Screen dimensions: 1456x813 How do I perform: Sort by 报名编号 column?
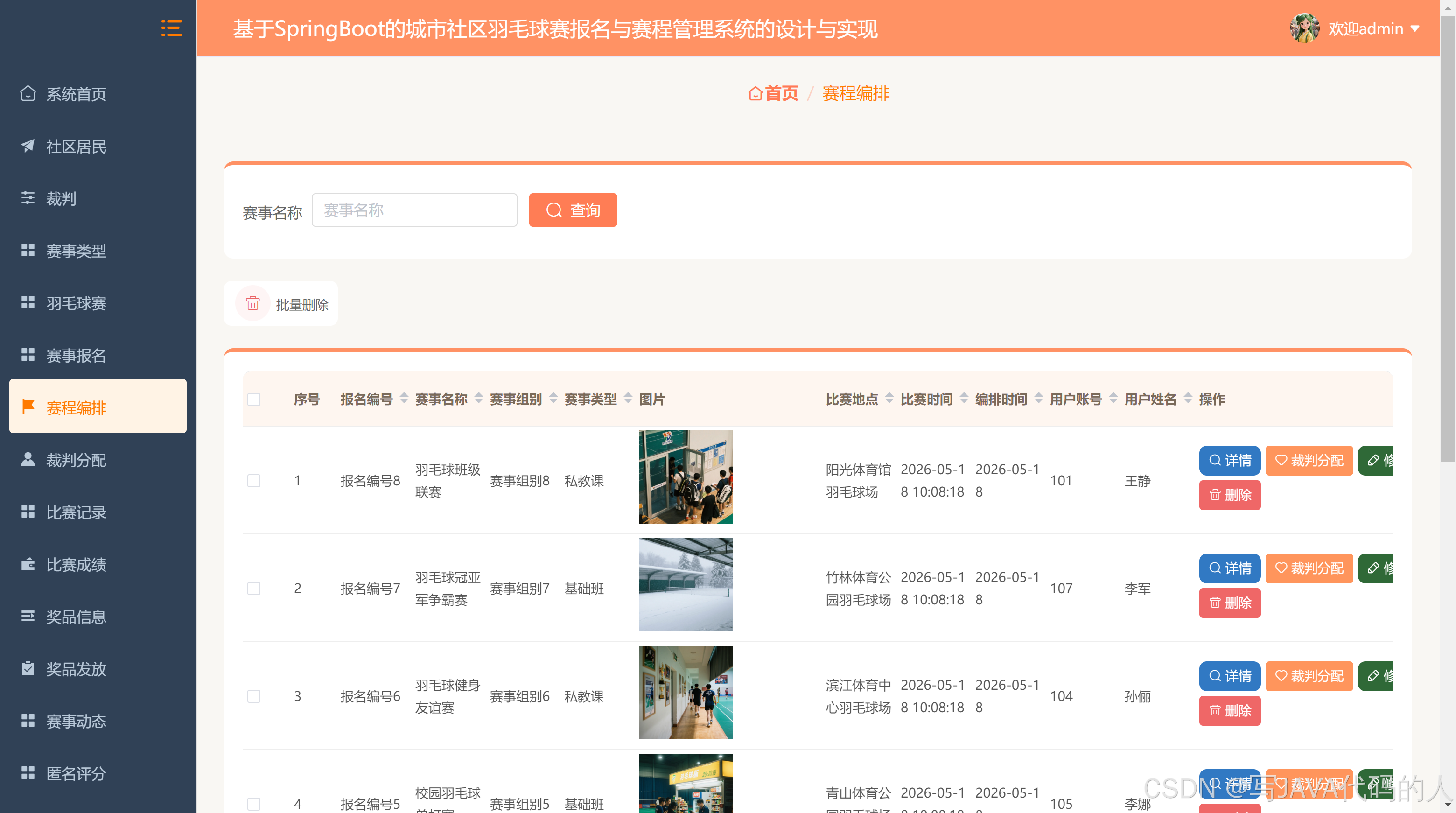point(404,399)
